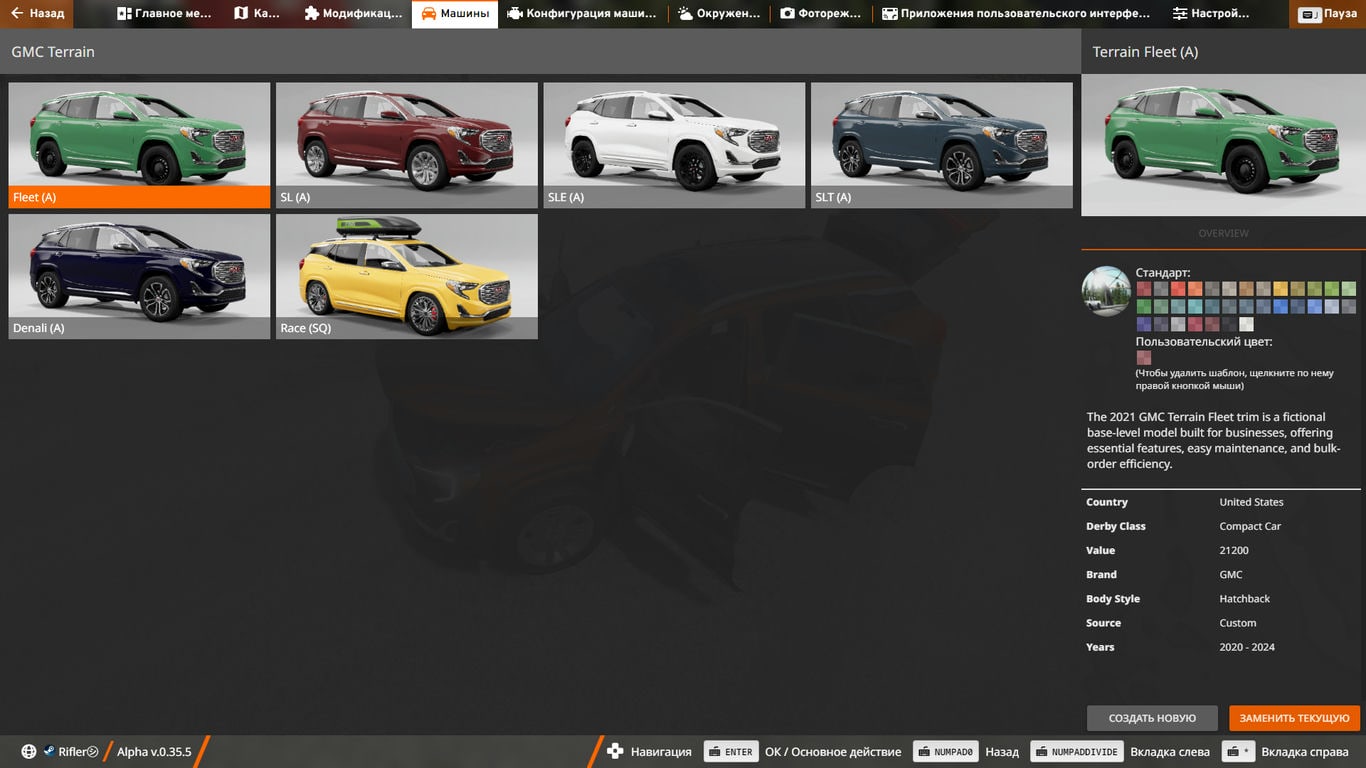The image size is (1366, 768).
Task: Switch to the Фотореж camera tab
Action: click(x=821, y=14)
